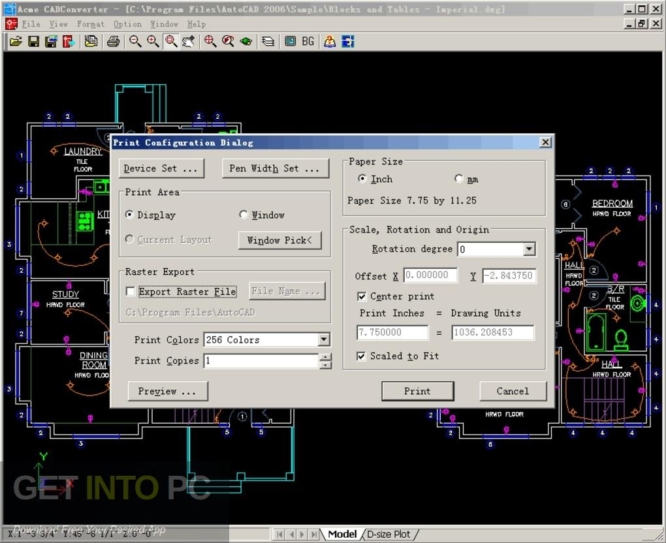Close the Print Configuration Dialog
The width and height of the screenshot is (666, 543).
[x=545, y=142]
